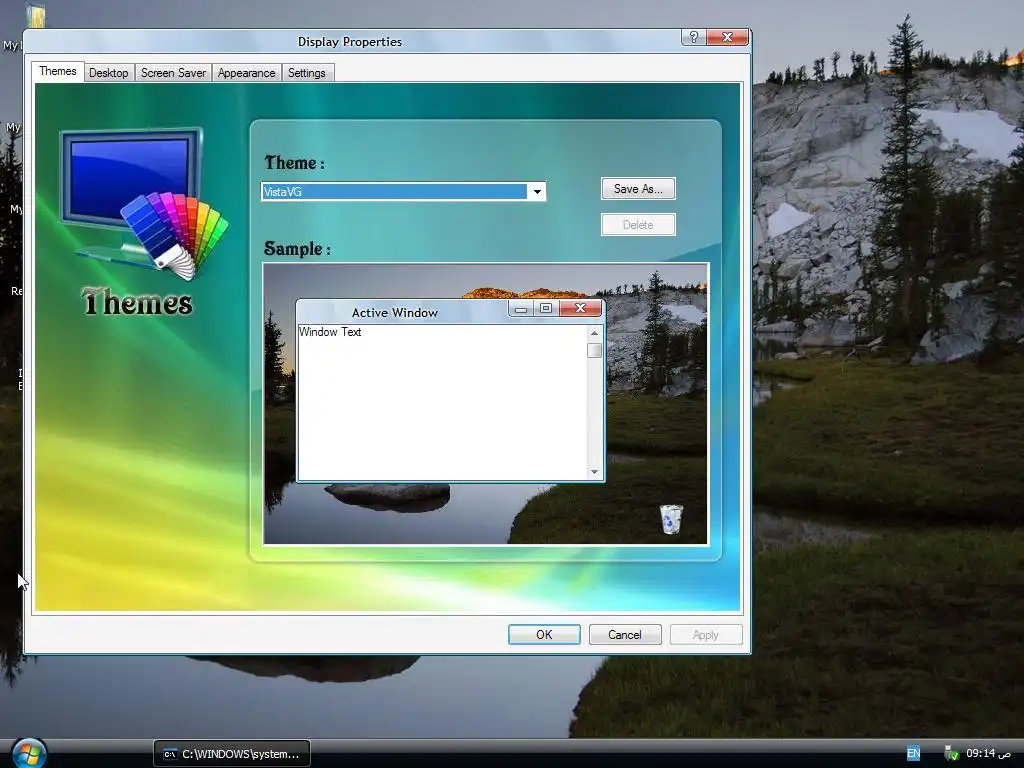Click the sample scrollbar up arrow

point(594,333)
